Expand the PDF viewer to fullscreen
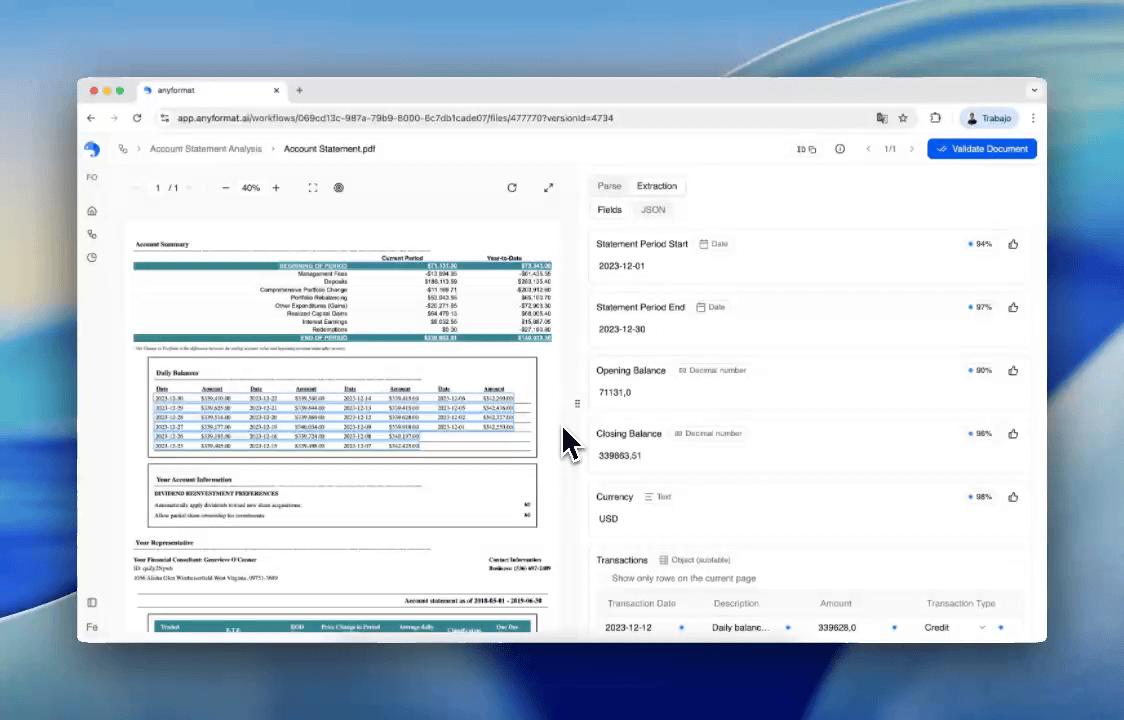Viewport: 1124px width, 720px height. (x=548, y=188)
